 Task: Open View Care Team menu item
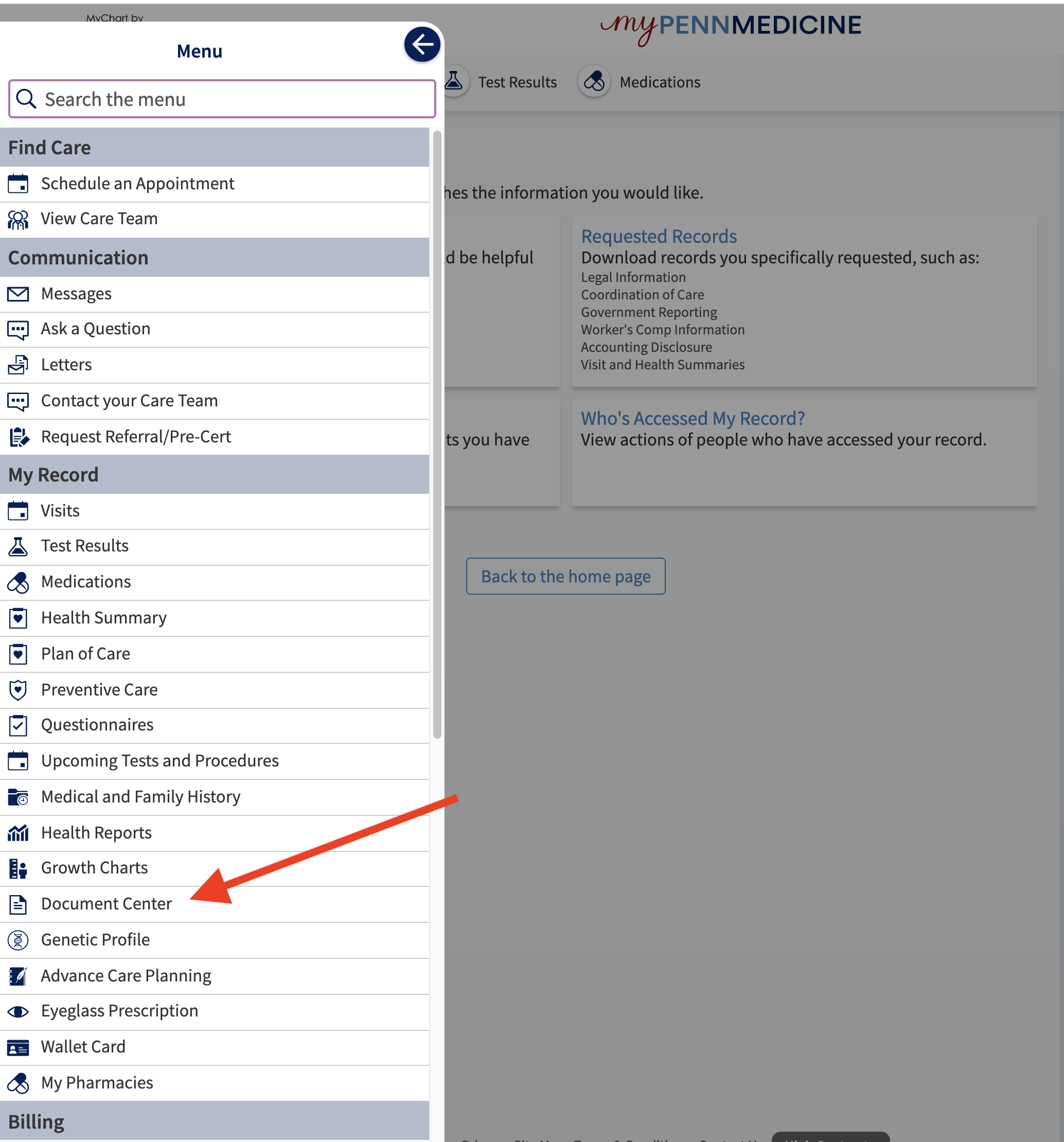pos(215,220)
